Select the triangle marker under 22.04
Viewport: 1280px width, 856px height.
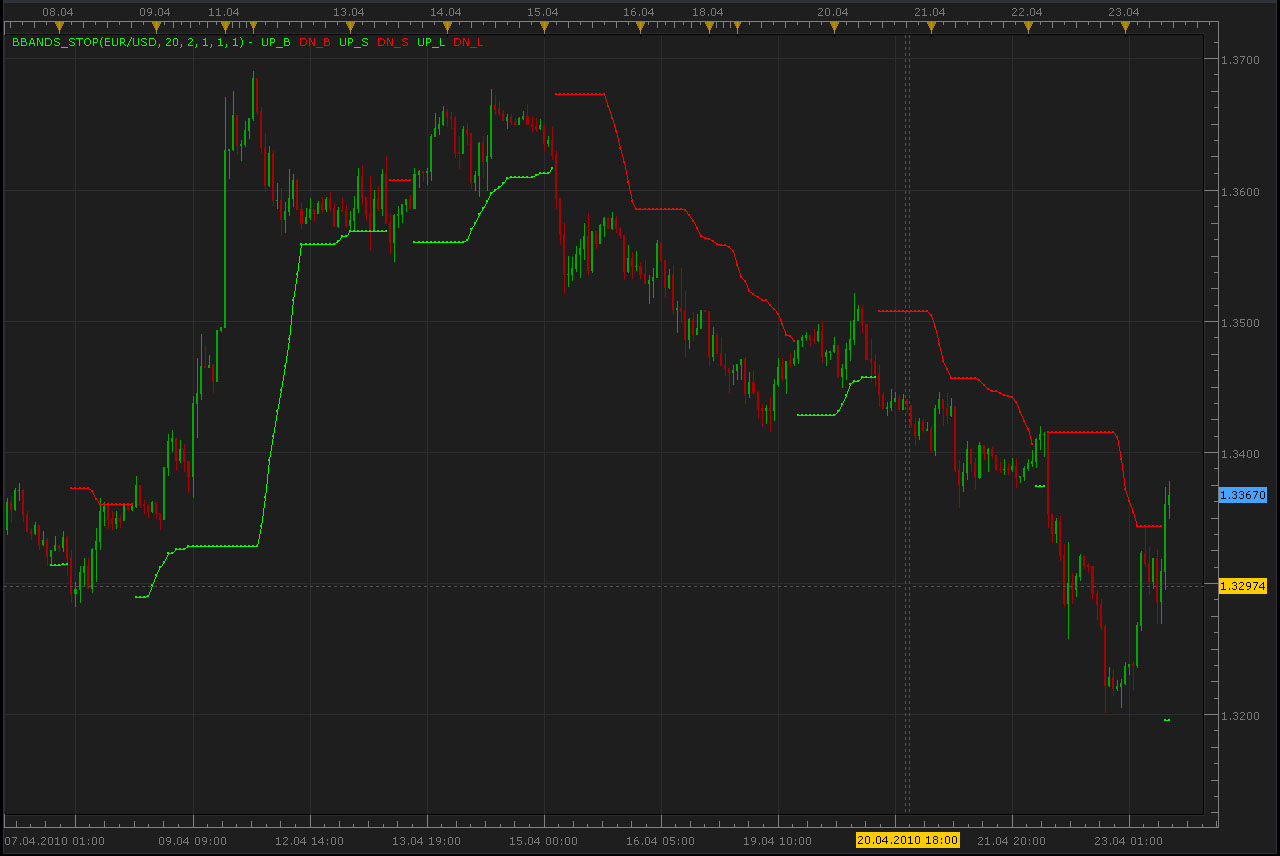tap(1028, 26)
